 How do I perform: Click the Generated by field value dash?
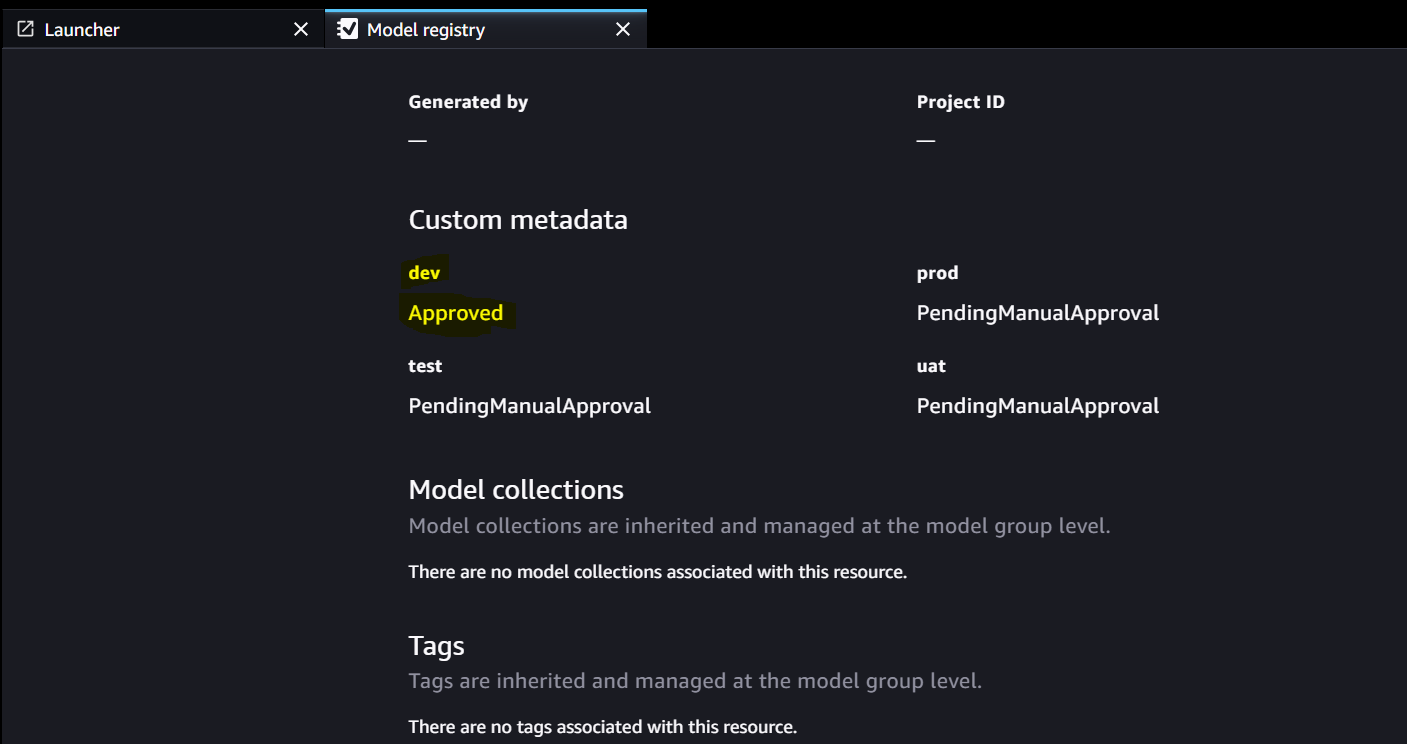416,140
